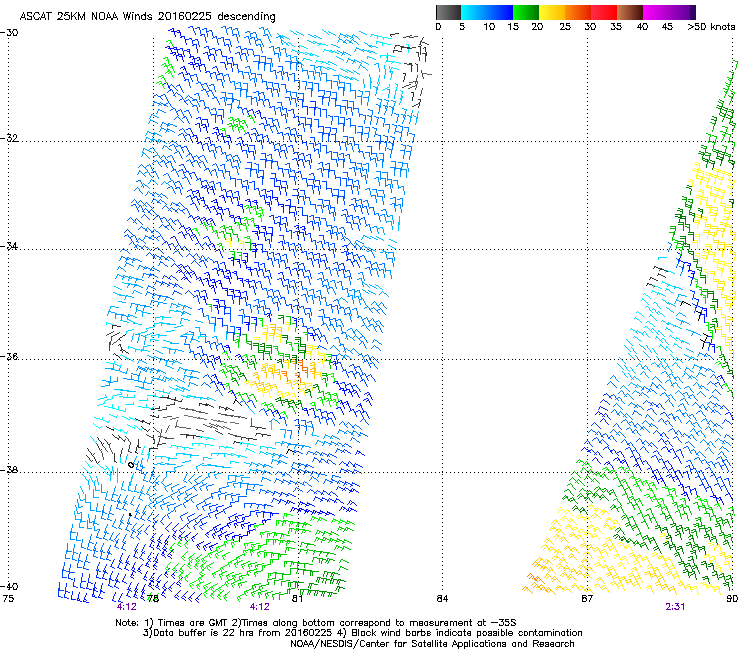Click the brown 35-40 knots color band
This screenshot has height=650, width=740.
coord(630,12)
